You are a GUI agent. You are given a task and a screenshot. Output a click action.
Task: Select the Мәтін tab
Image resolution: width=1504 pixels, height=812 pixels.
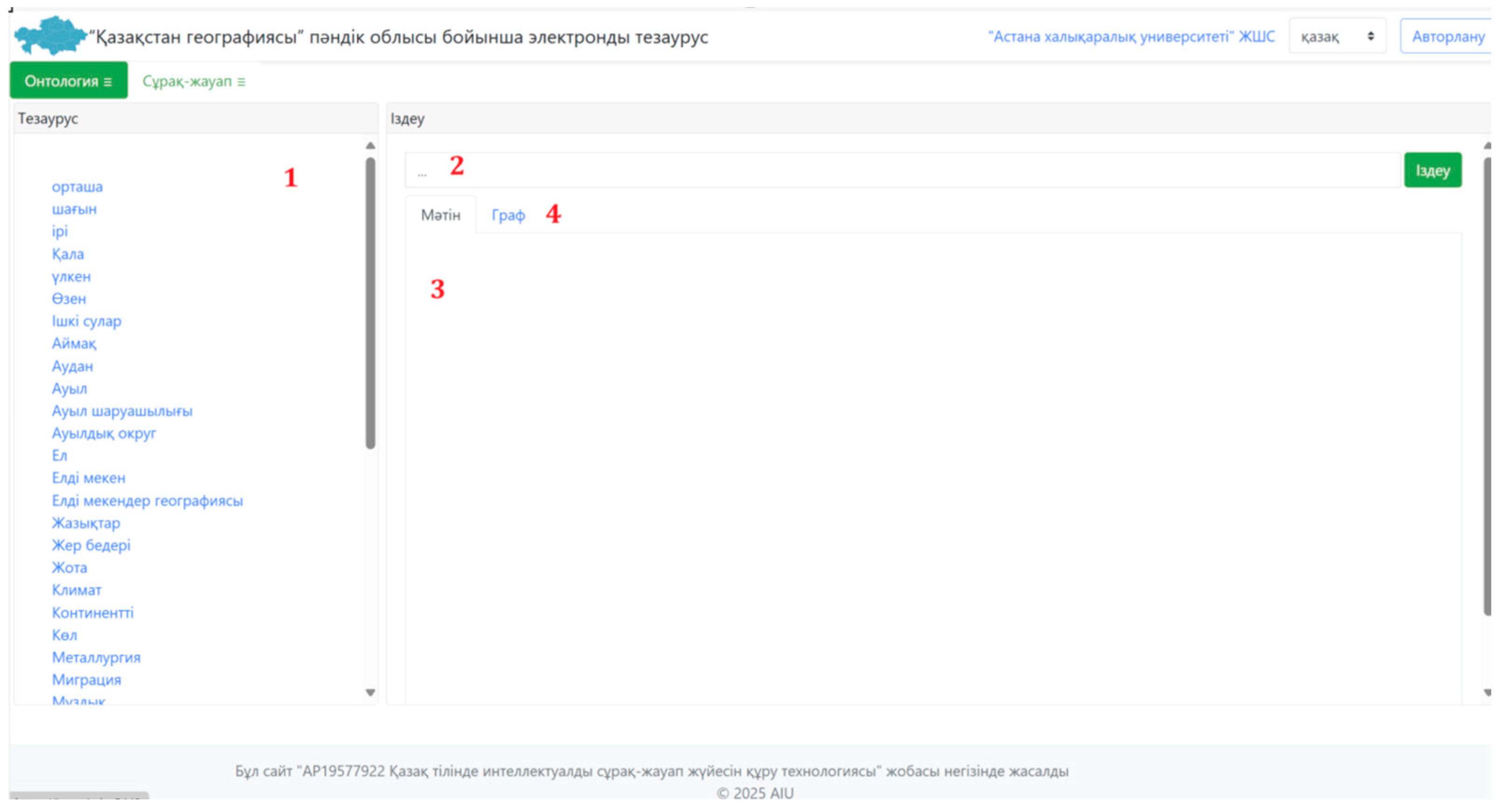[440, 215]
